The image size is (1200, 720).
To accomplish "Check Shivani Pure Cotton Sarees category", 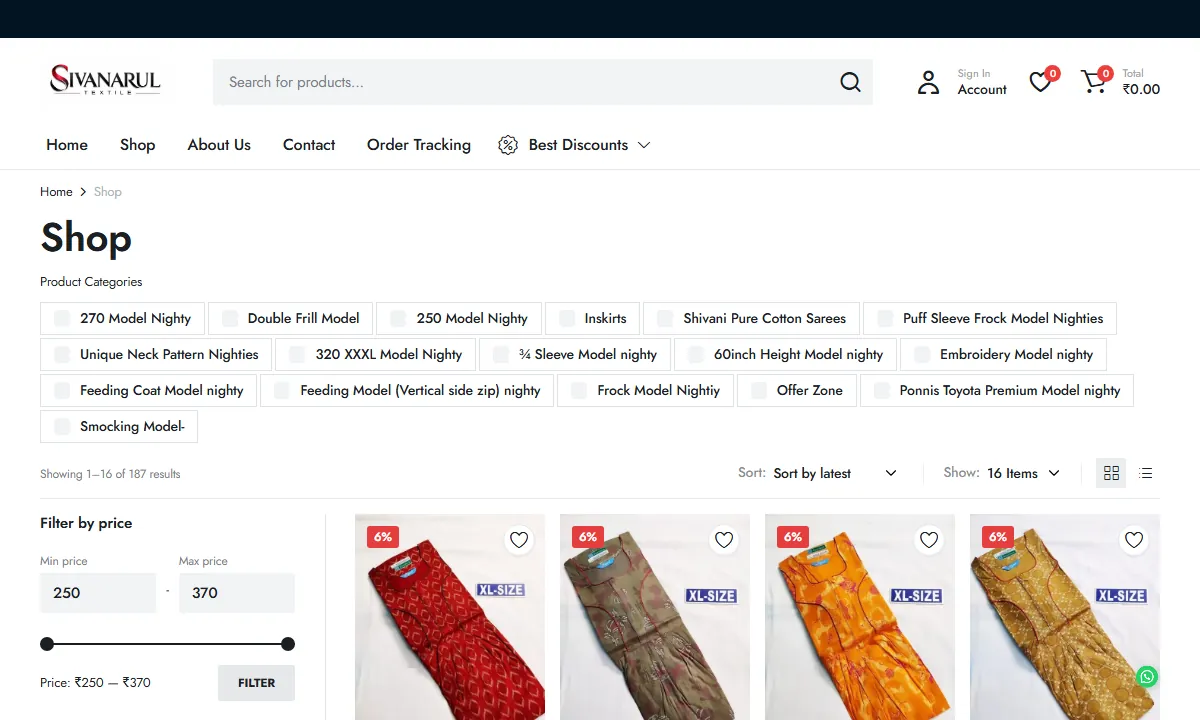I will tap(665, 318).
